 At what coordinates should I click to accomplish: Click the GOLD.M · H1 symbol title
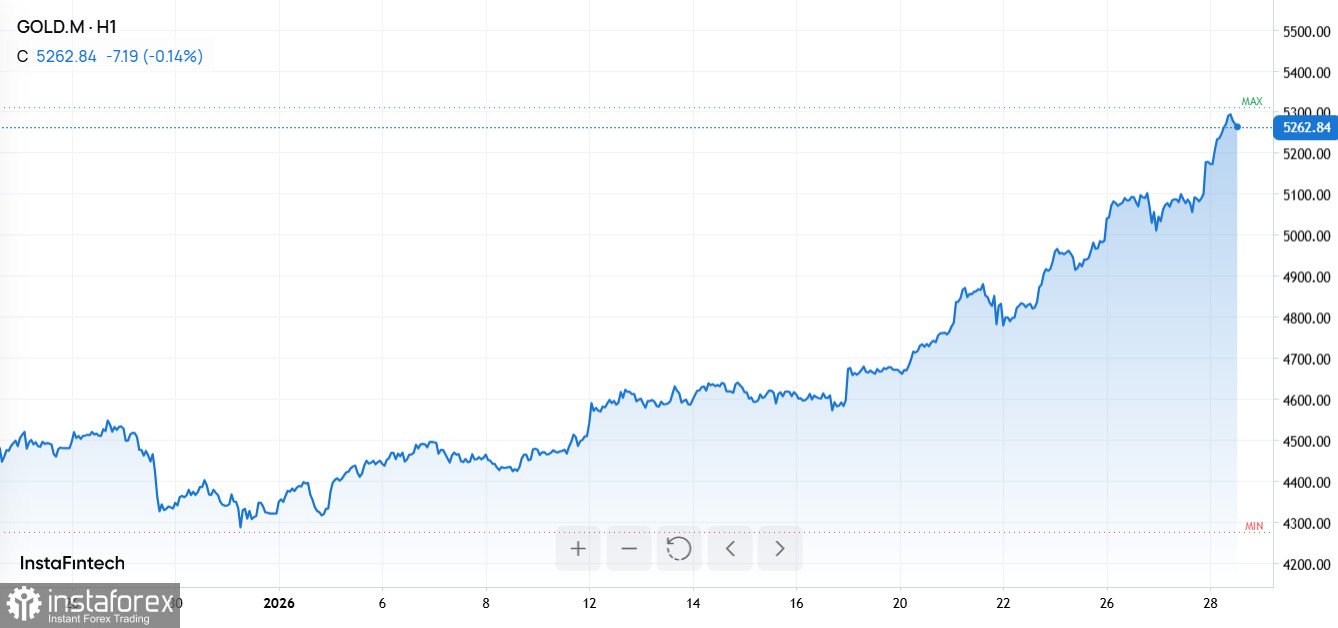67,27
